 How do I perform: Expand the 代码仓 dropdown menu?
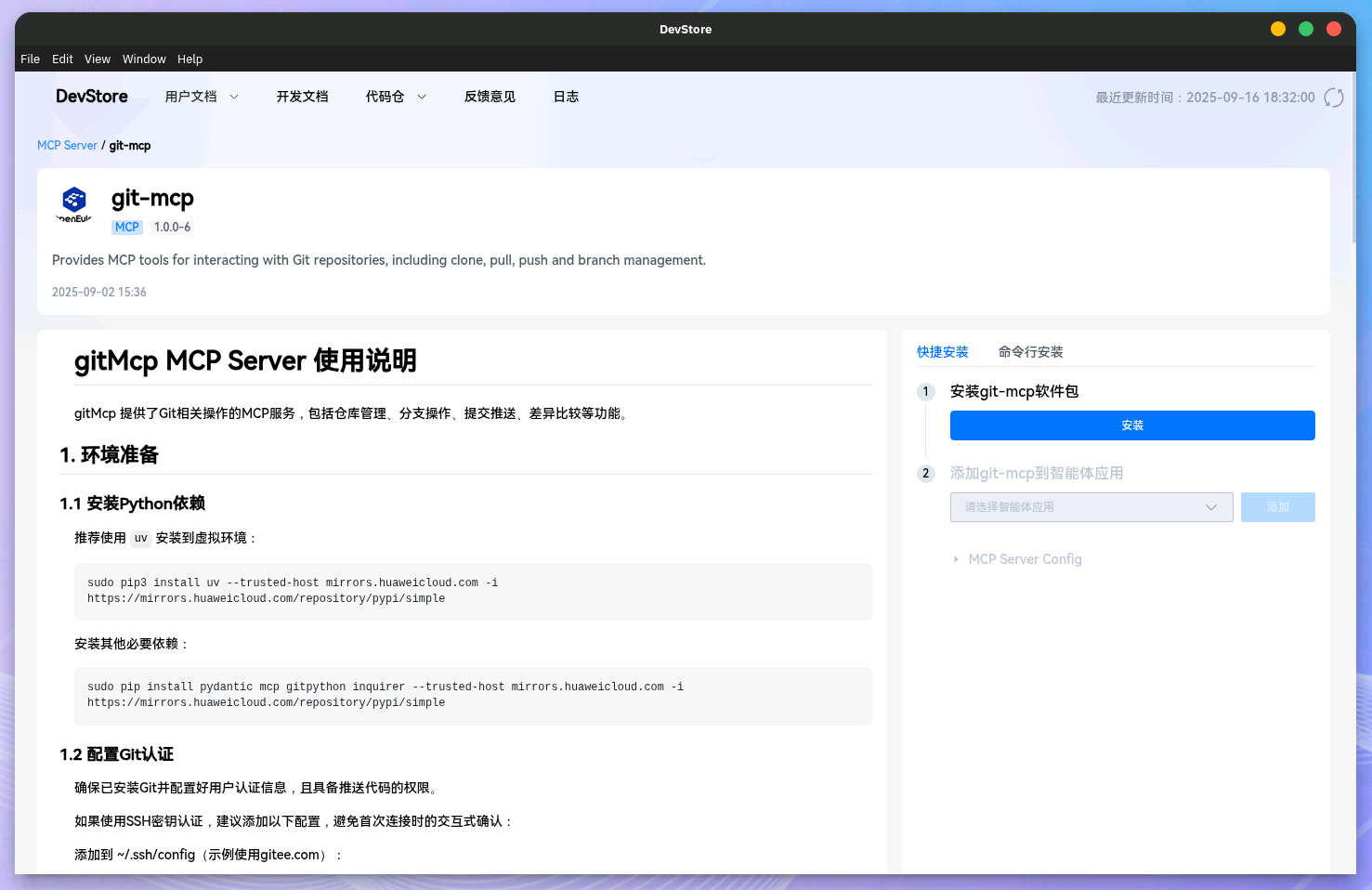[x=396, y=97]
